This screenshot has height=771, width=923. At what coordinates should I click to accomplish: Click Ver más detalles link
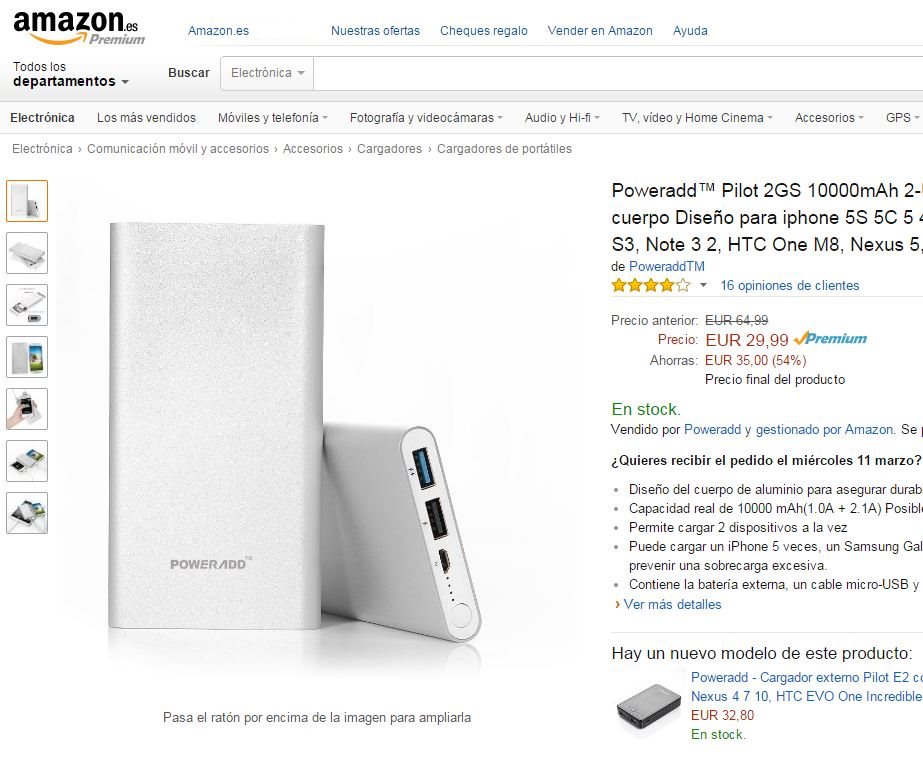(x=672, y=604)
